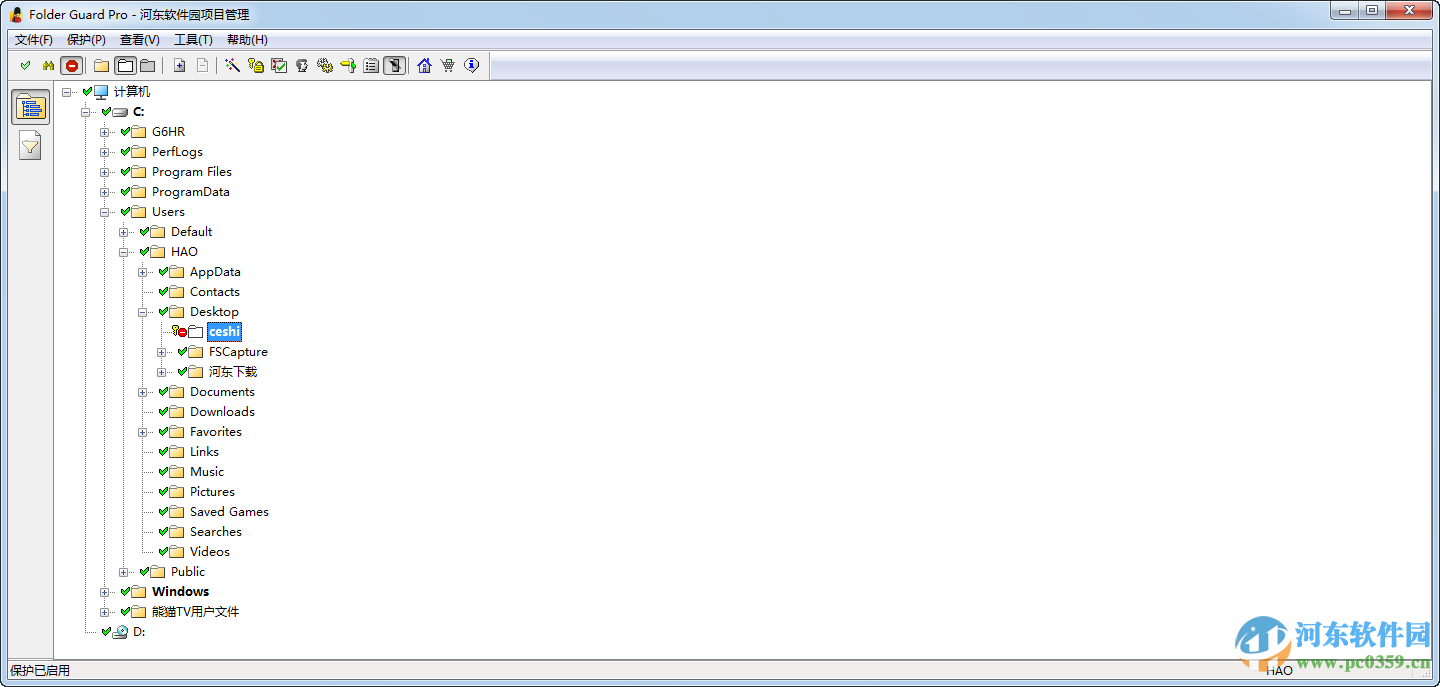Open the magic wand wizard tool
1440x687 pixels.
[x=233, y=66]
